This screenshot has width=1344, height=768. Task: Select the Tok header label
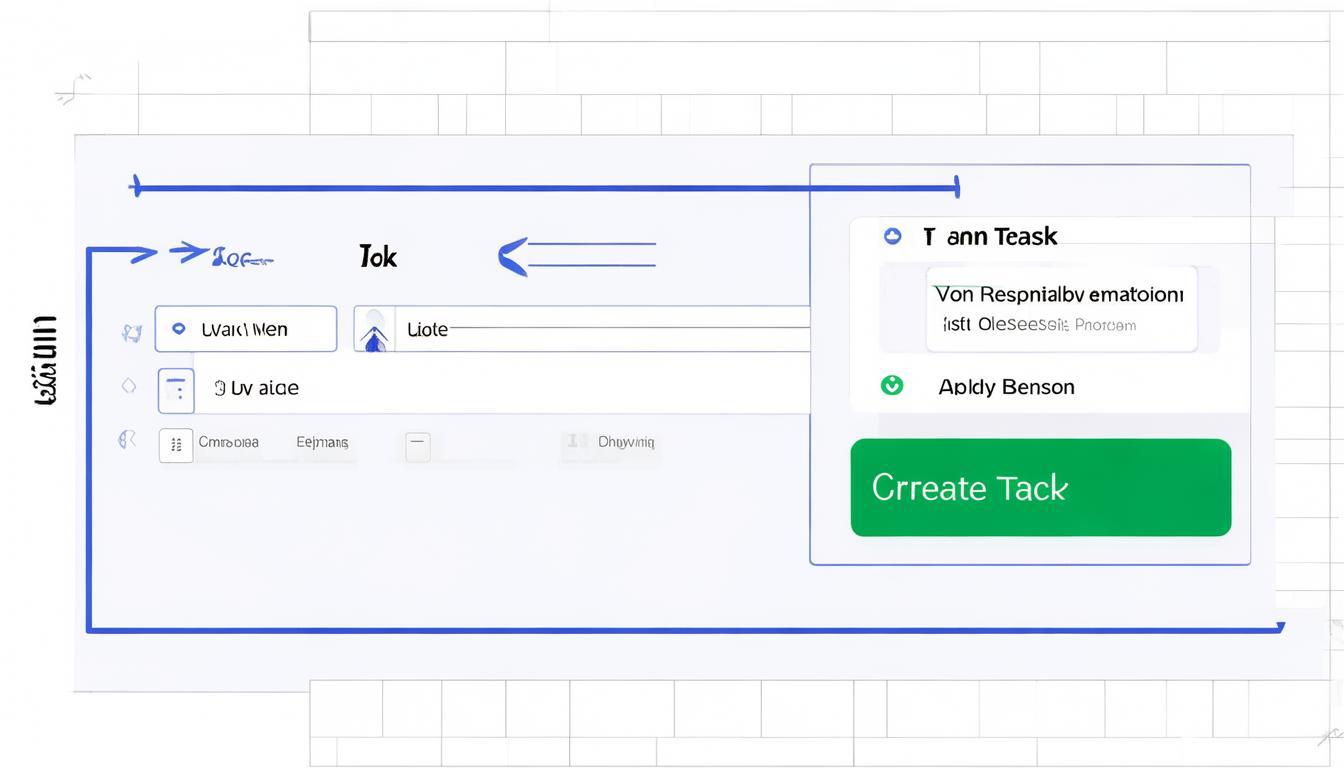point(378,257)
